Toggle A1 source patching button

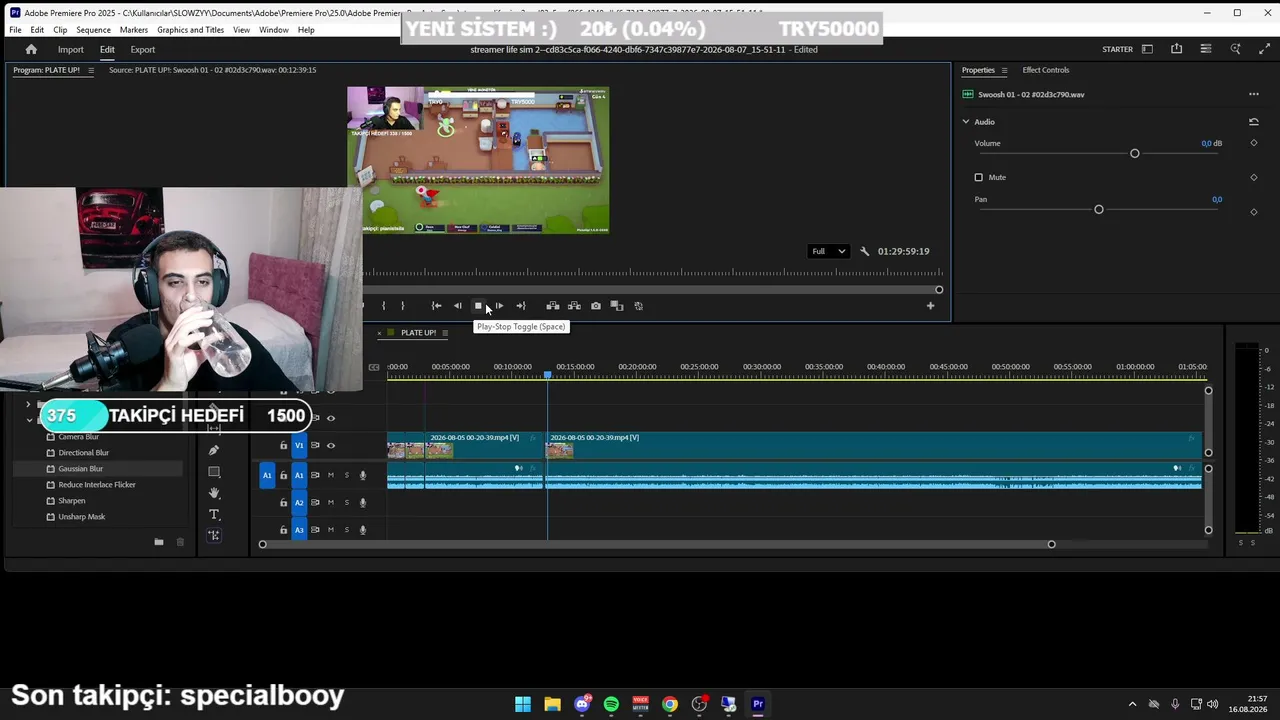click(x=267, y=475)
